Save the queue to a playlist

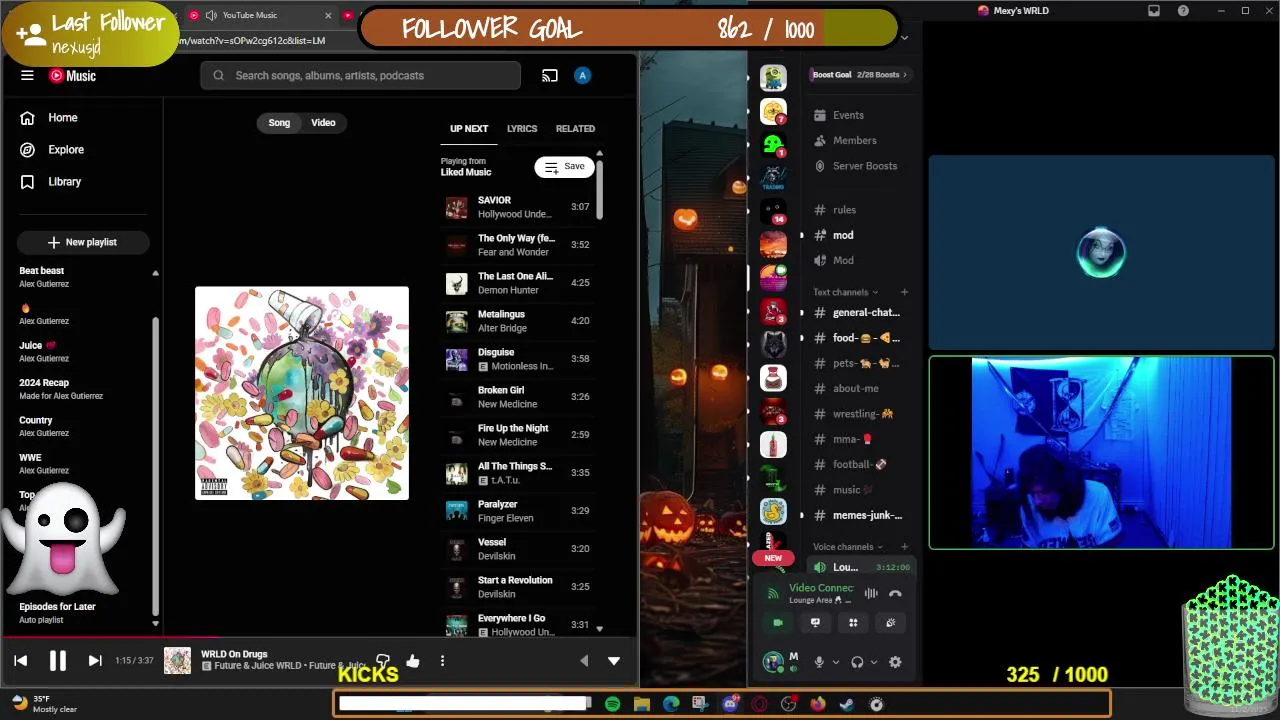coord(564,167)
